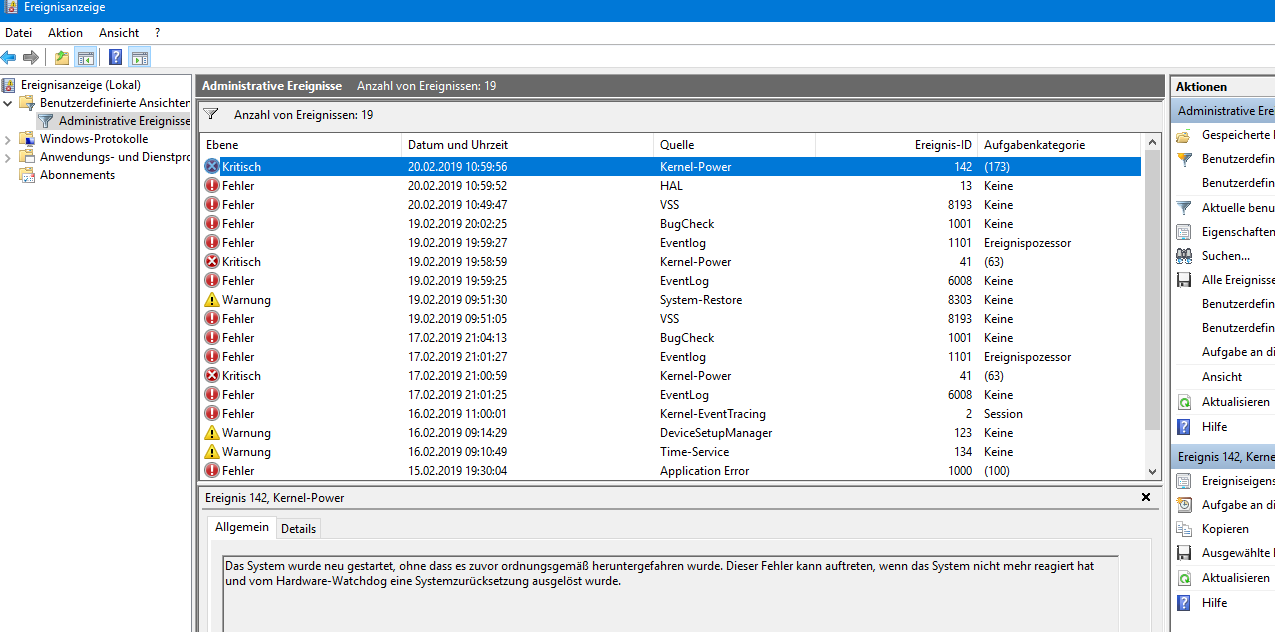Screen dimensions: 1275x632
Task: Toggle the console tree toolbar icon
Action: 86,57
